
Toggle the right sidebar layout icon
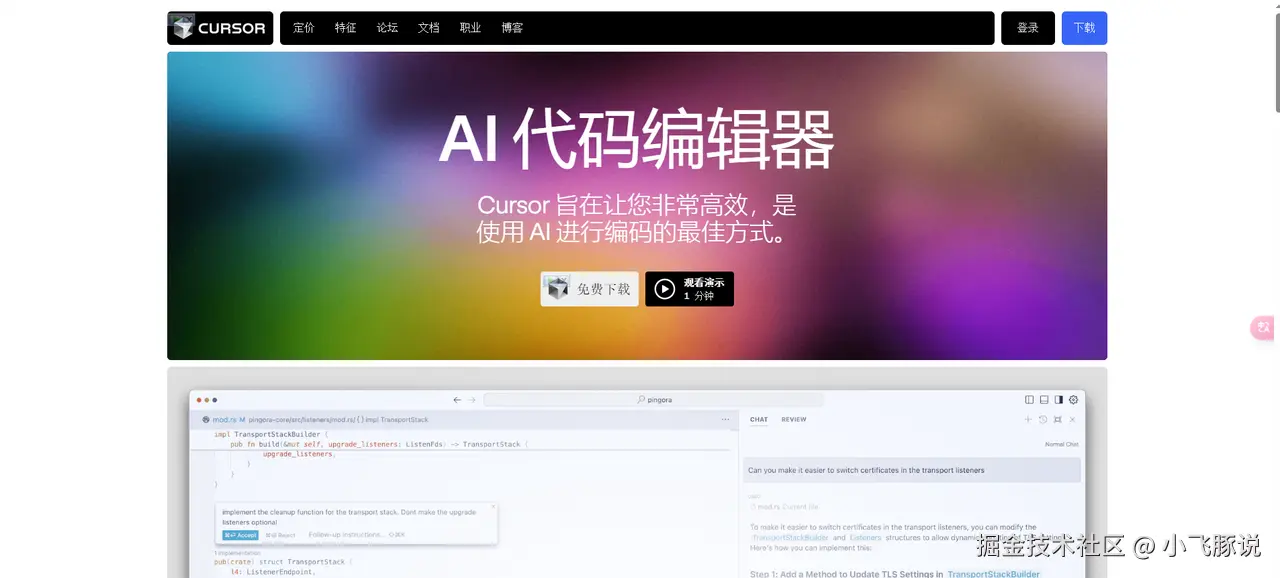[1059, 400]
